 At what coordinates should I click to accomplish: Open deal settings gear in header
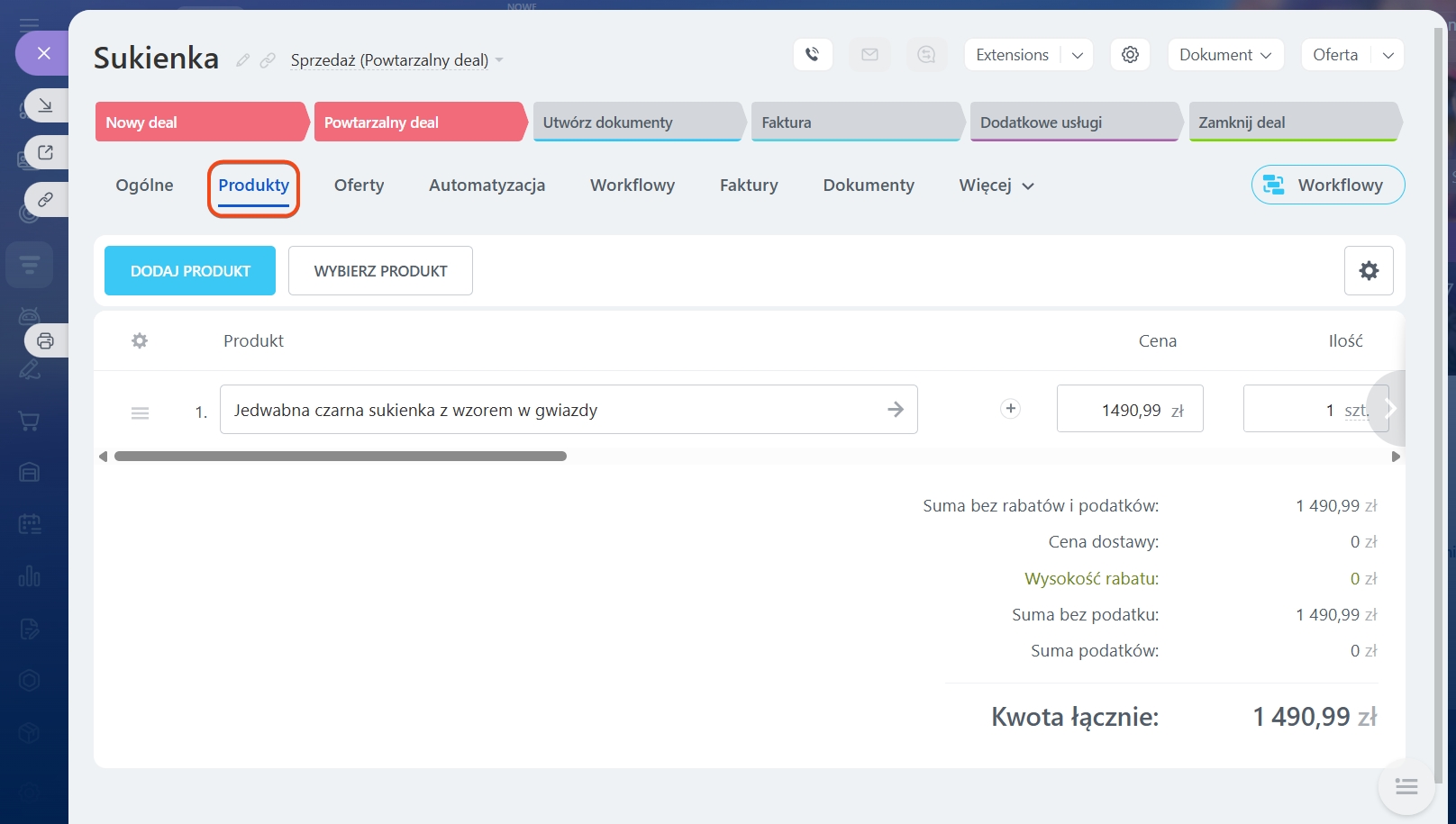tap(1130, 55)
